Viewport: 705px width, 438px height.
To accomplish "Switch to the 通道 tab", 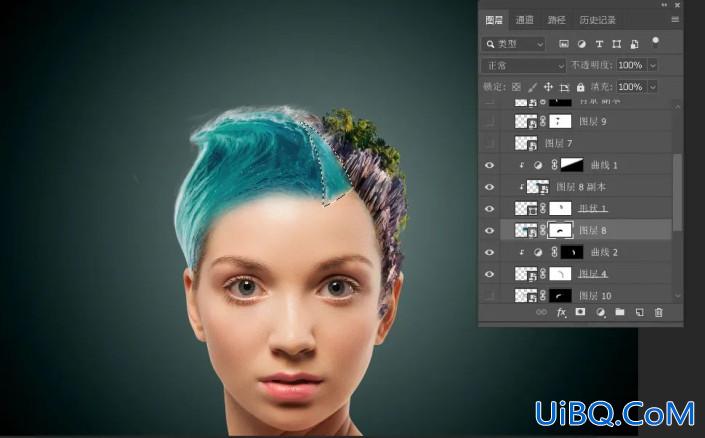I will pos(524,20).
